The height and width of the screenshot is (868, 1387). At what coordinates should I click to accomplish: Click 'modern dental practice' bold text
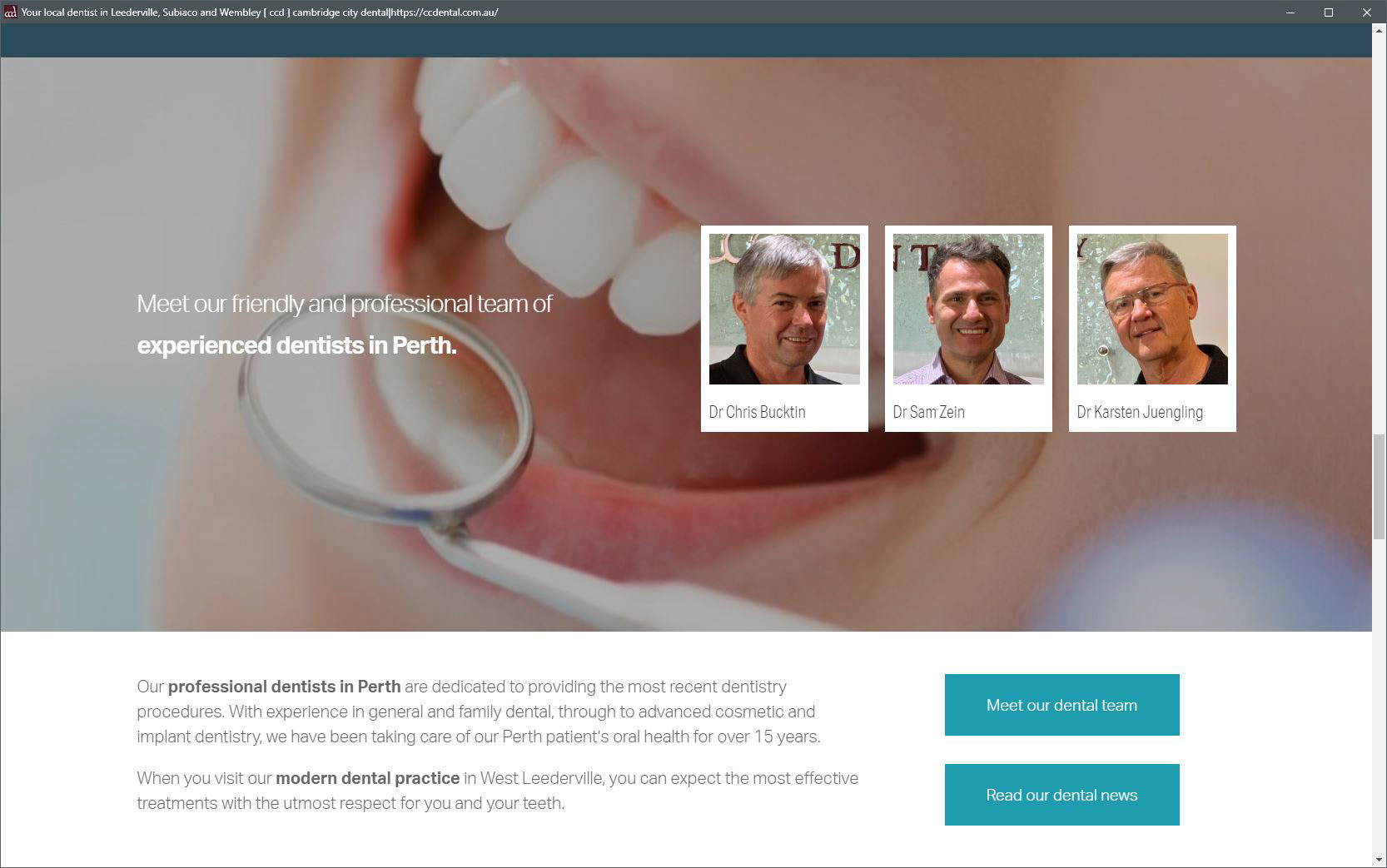pos(367,778)
